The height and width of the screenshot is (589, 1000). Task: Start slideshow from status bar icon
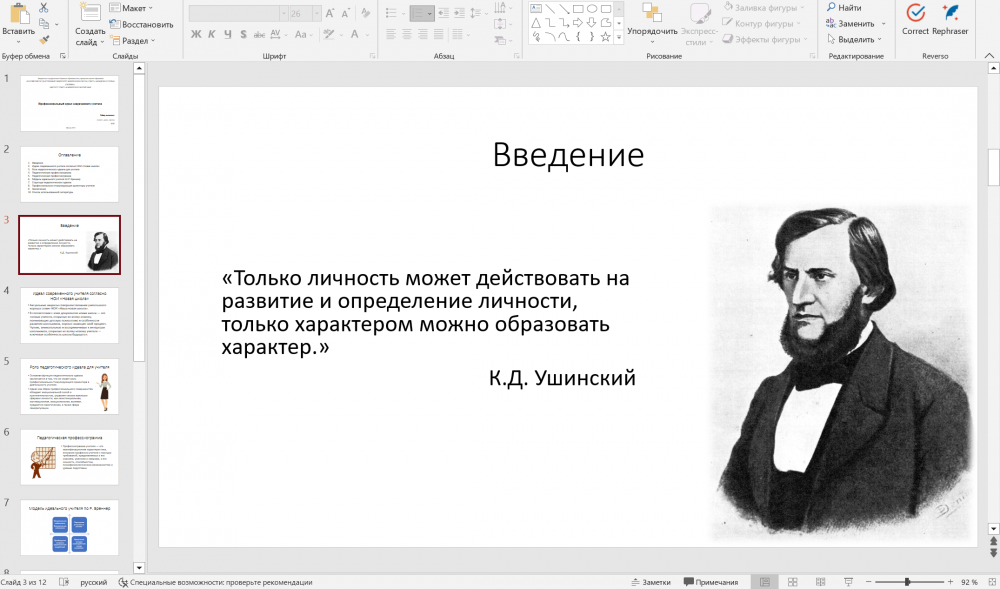coord(848,582)
